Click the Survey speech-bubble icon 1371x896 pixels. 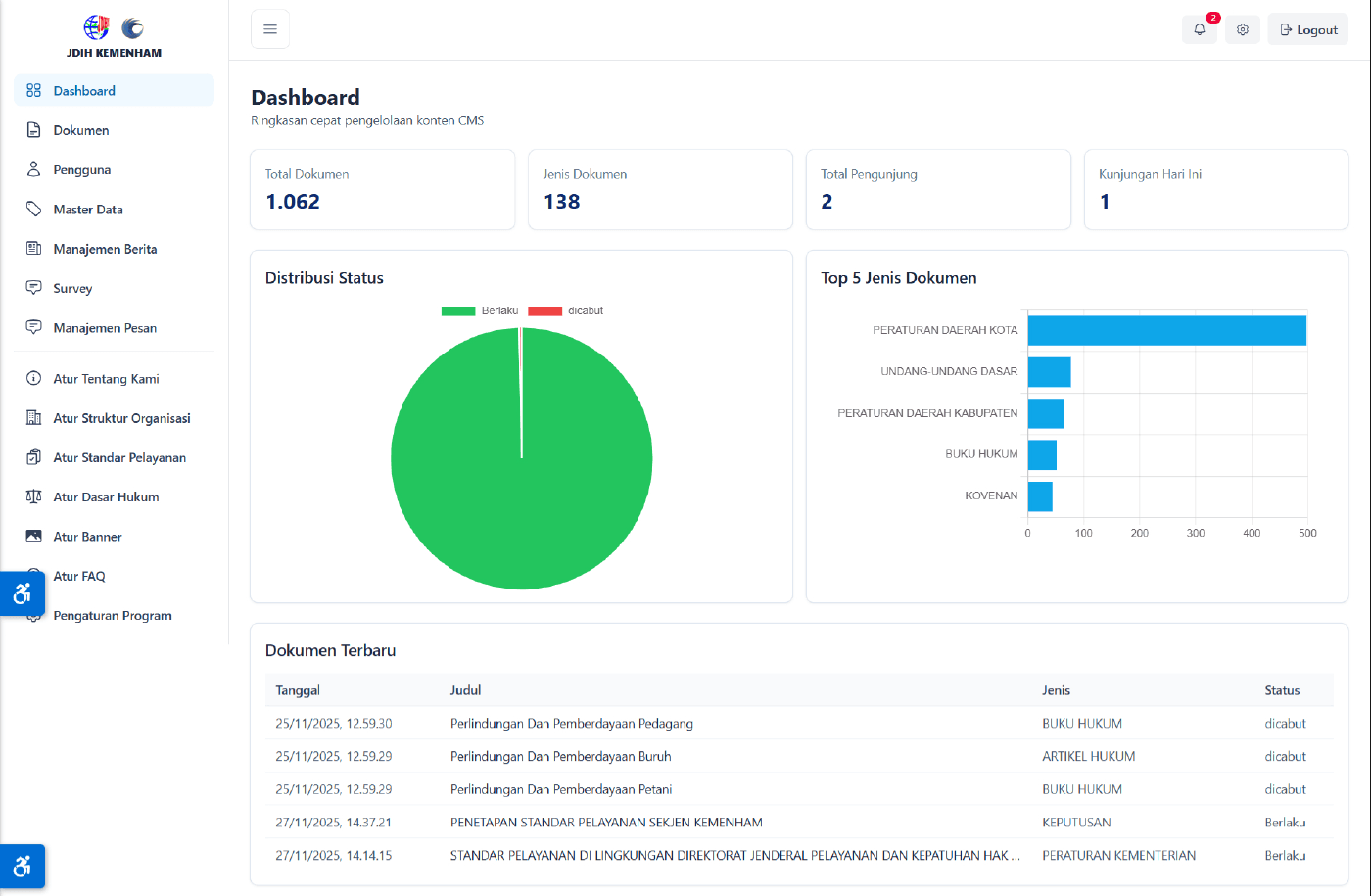click(33, 288)
